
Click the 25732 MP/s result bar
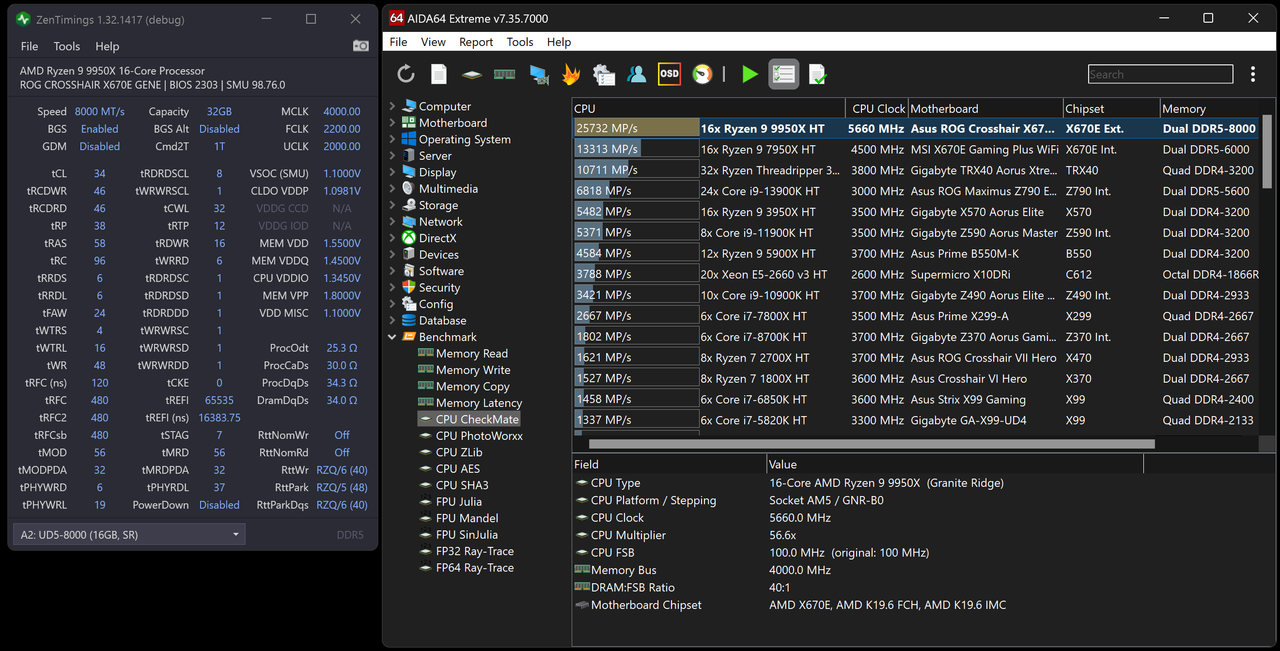(637, 128)
